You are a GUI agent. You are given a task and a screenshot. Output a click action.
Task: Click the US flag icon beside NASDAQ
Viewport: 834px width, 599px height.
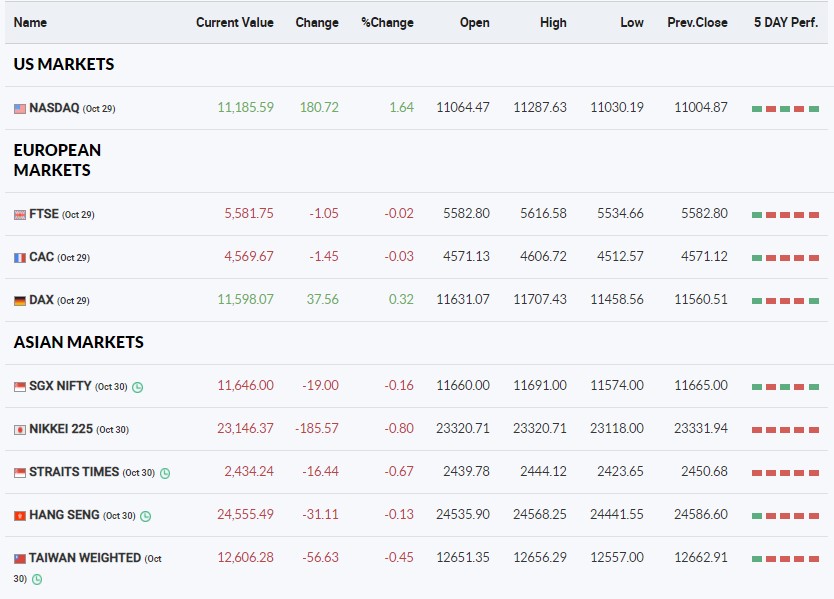20,109
